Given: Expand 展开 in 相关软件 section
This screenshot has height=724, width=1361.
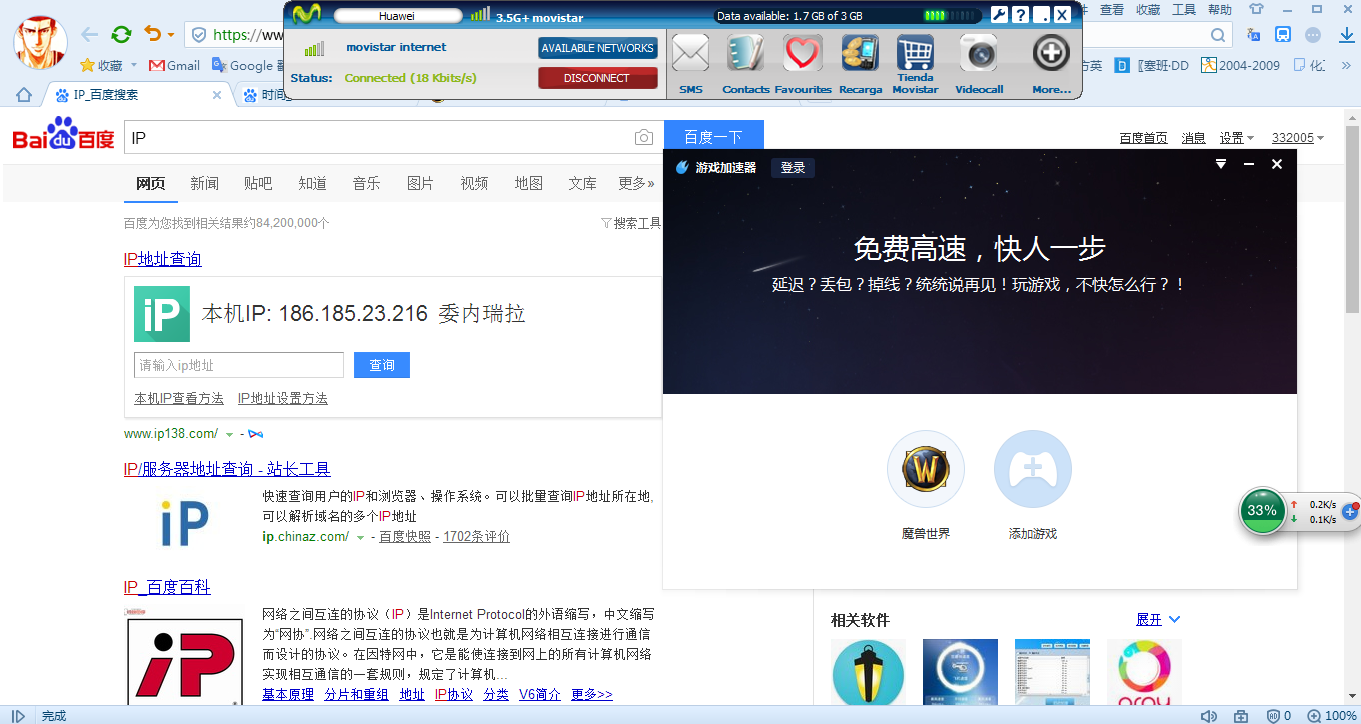Looking at the screenshot, I should pyautogui.click(x=1158, y=620).
